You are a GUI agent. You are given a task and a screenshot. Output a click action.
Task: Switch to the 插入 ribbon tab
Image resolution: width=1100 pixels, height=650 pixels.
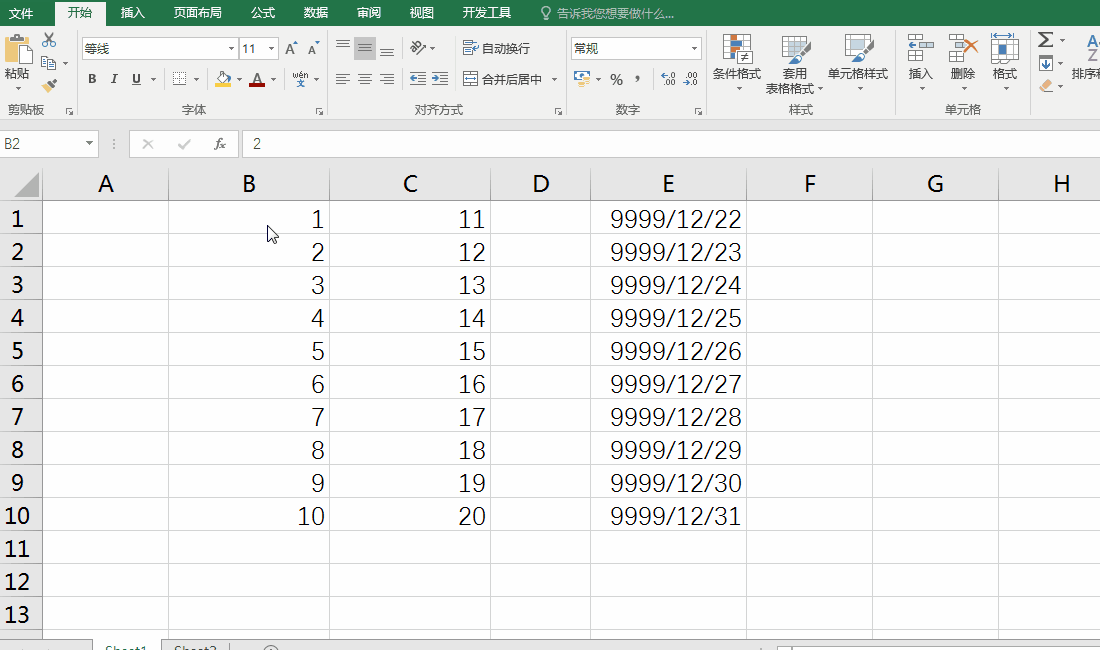coord(133,13)
